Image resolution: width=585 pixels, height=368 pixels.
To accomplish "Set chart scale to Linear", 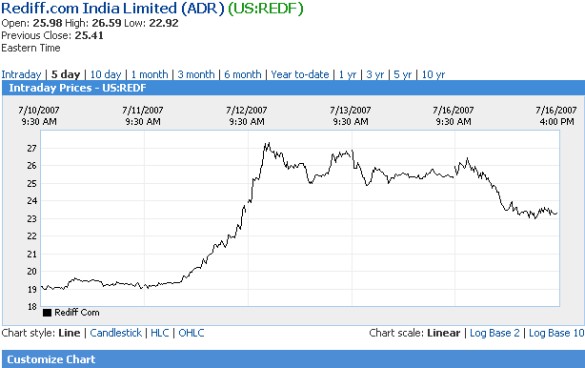I will [444, 333].
